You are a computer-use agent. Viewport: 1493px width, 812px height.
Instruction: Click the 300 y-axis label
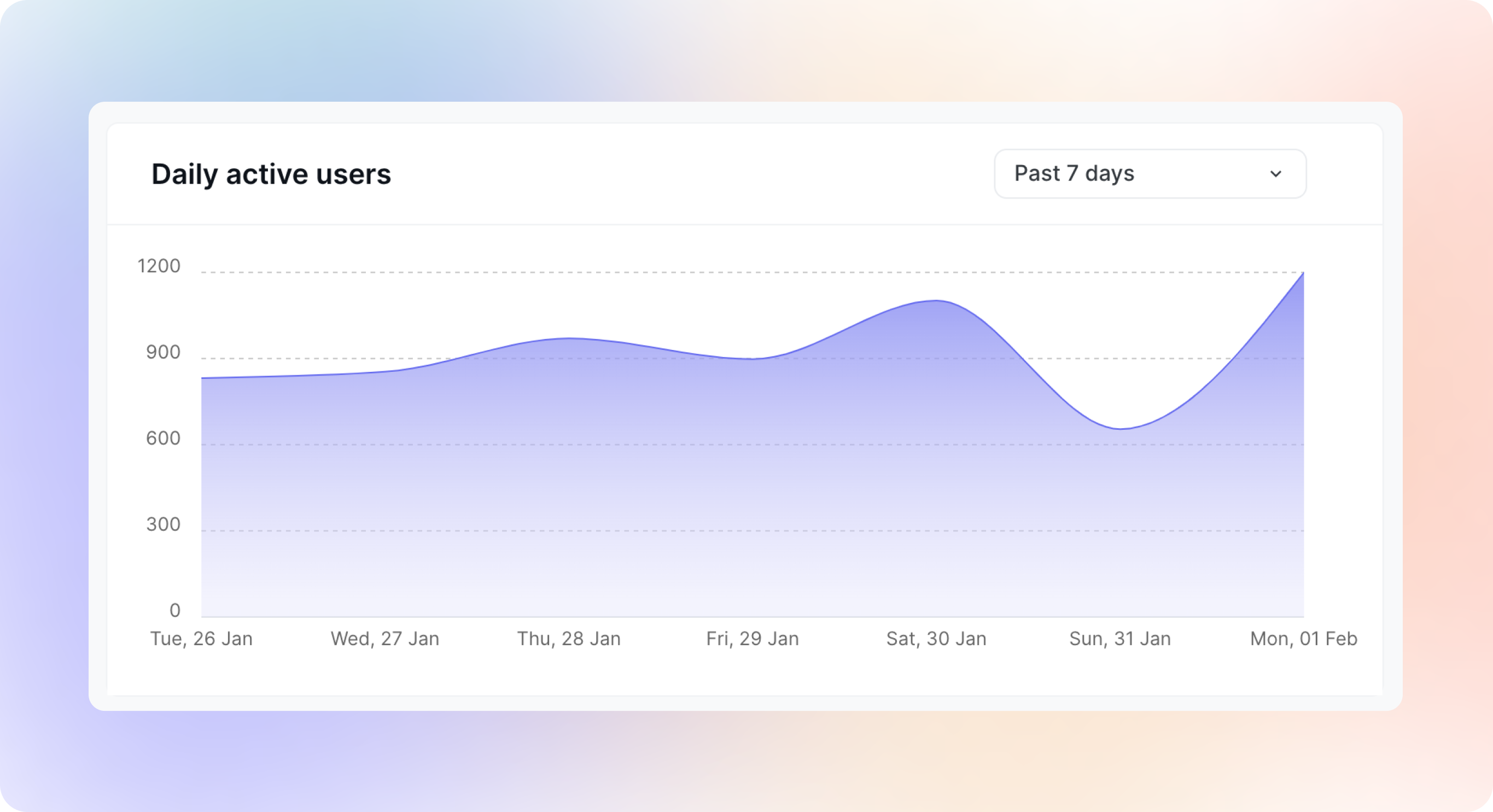[163, 524]
